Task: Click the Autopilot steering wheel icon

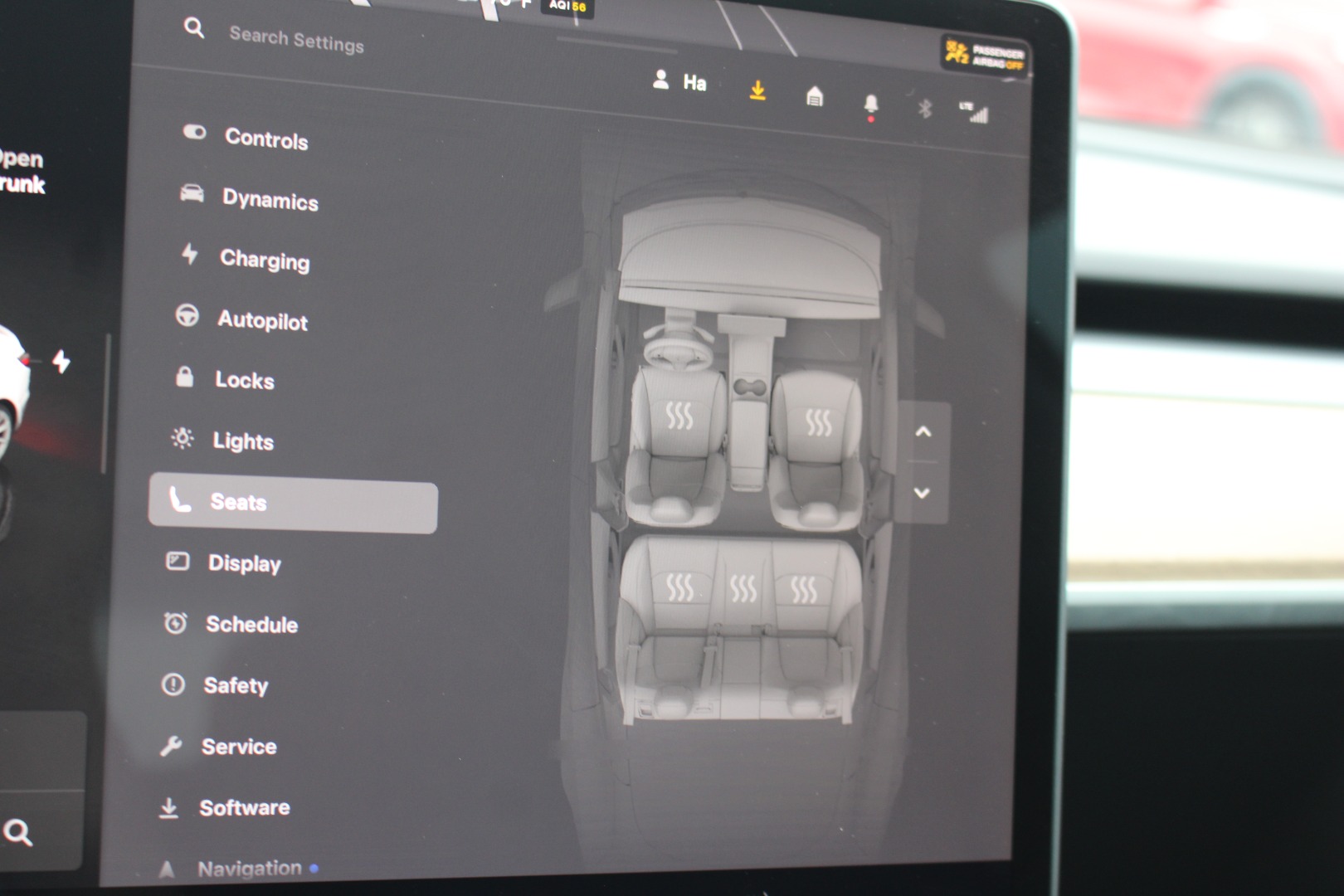Action: (x=187, y=315)
